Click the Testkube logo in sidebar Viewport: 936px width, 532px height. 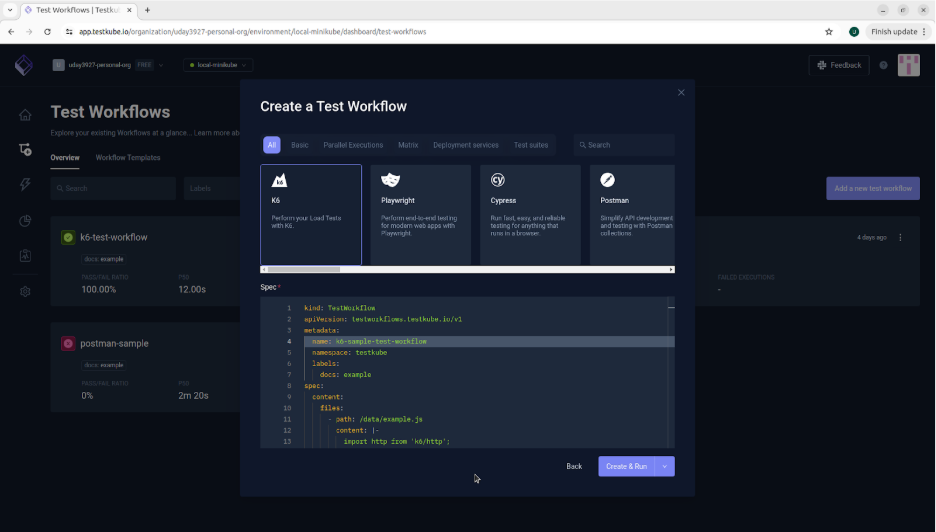point(24,65)
